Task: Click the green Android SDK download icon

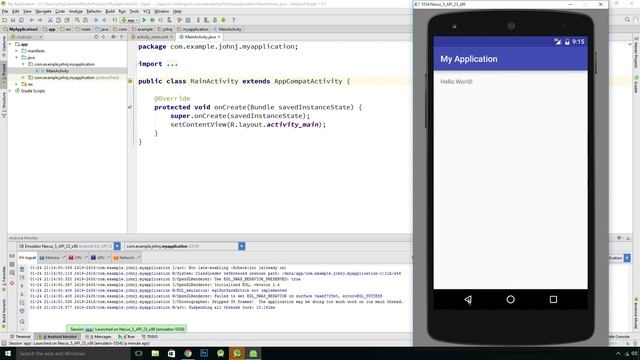Action: click(223, 20)
